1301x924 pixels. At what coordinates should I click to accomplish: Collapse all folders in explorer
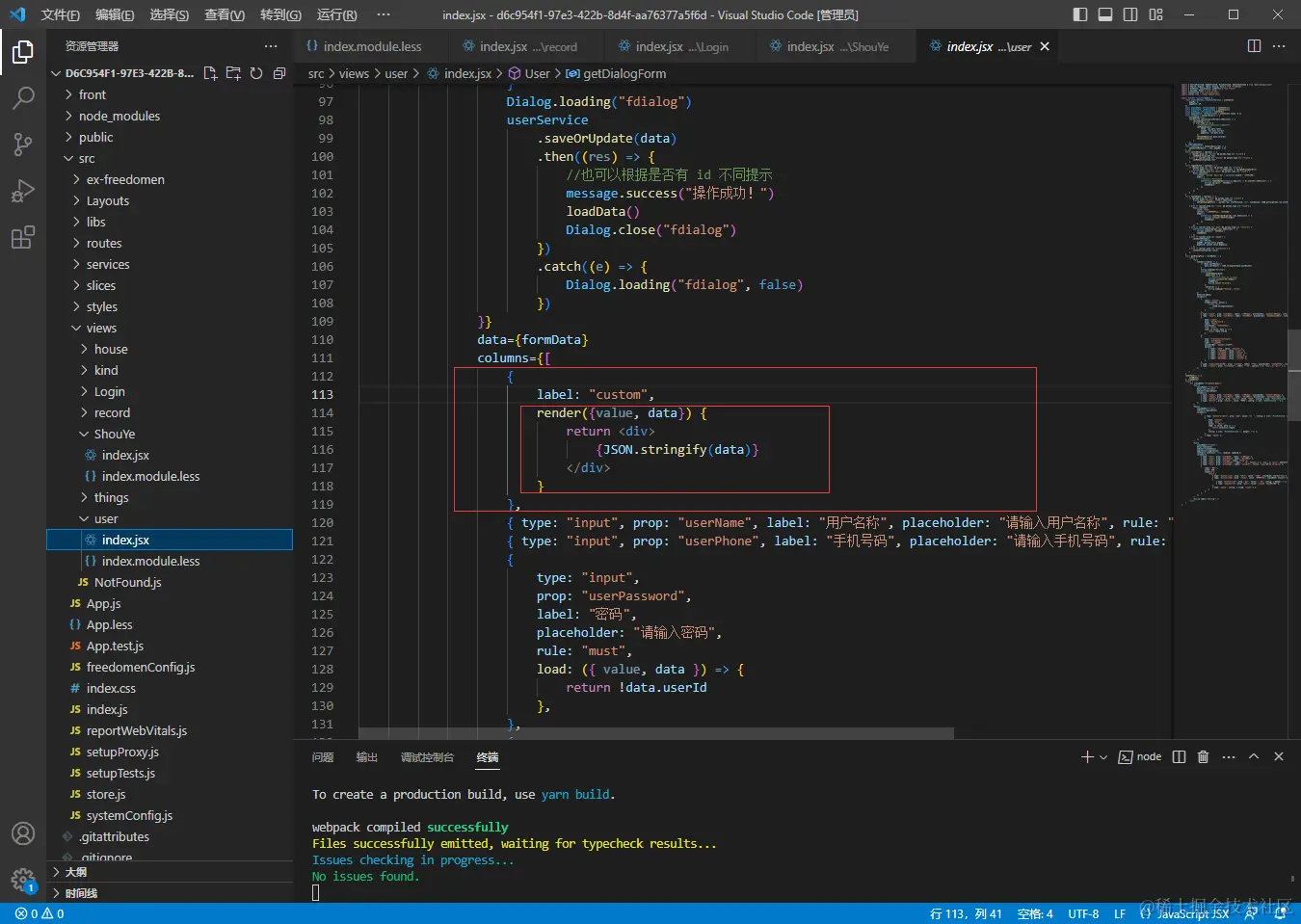[279, 73]
